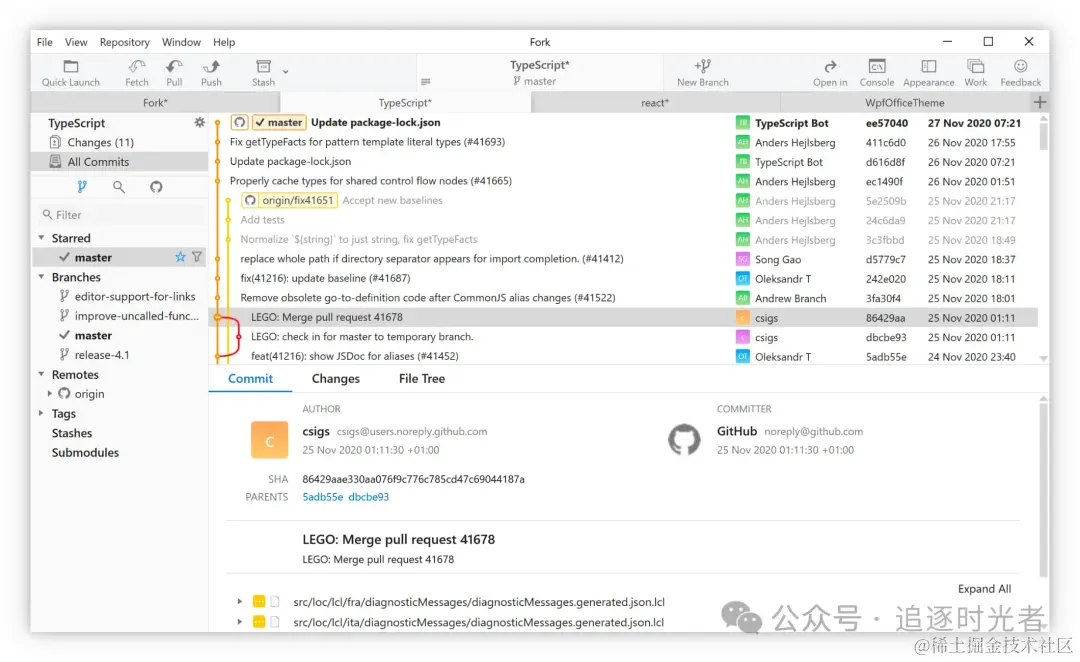This screenshot has height=662, width=1080.
Task: Expand the origin remote
Action: [50, 393]
